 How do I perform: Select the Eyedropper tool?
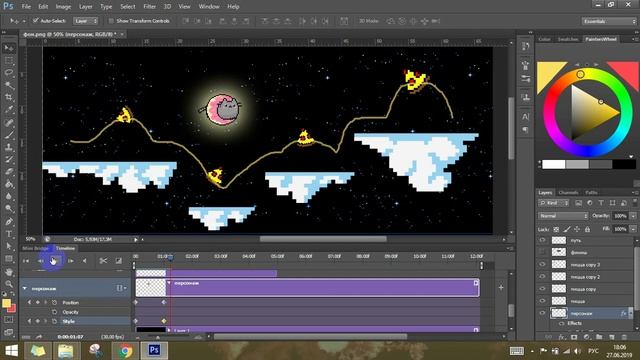(9, 110)
